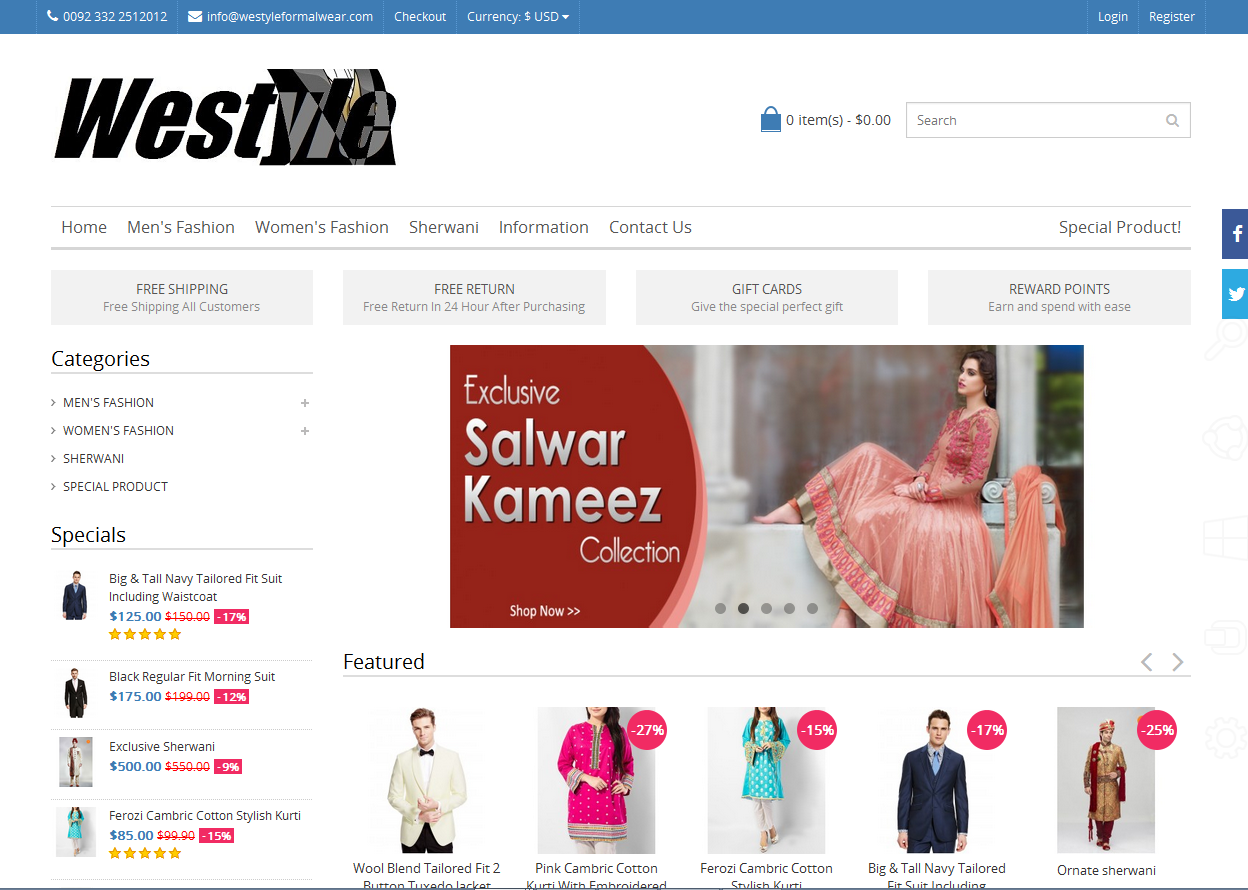Click the Checkout link
Screen dimensions: 1248x890
[x=420, y=17]
